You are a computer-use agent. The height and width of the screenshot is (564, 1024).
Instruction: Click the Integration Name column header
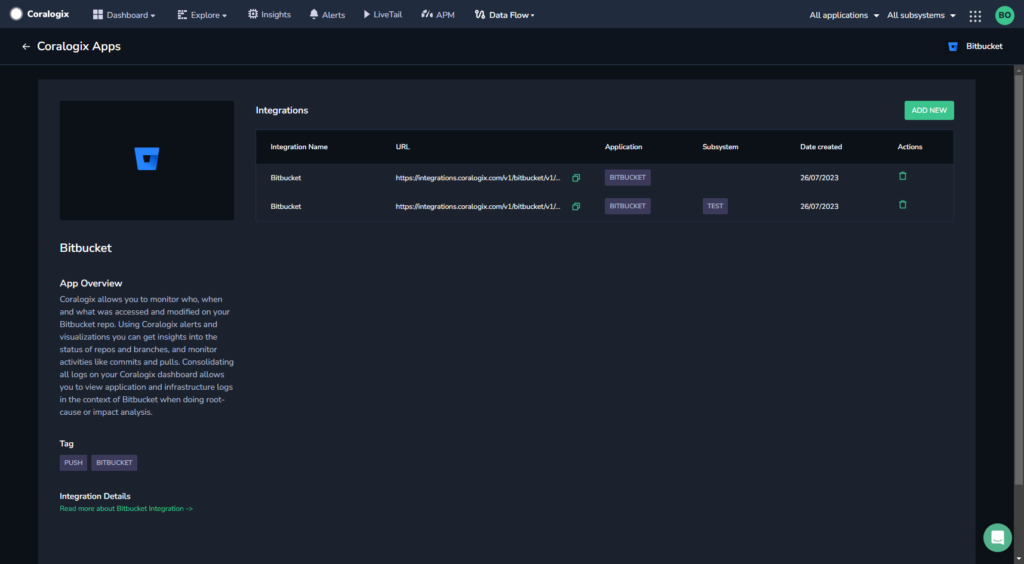(x=299, y=147)
